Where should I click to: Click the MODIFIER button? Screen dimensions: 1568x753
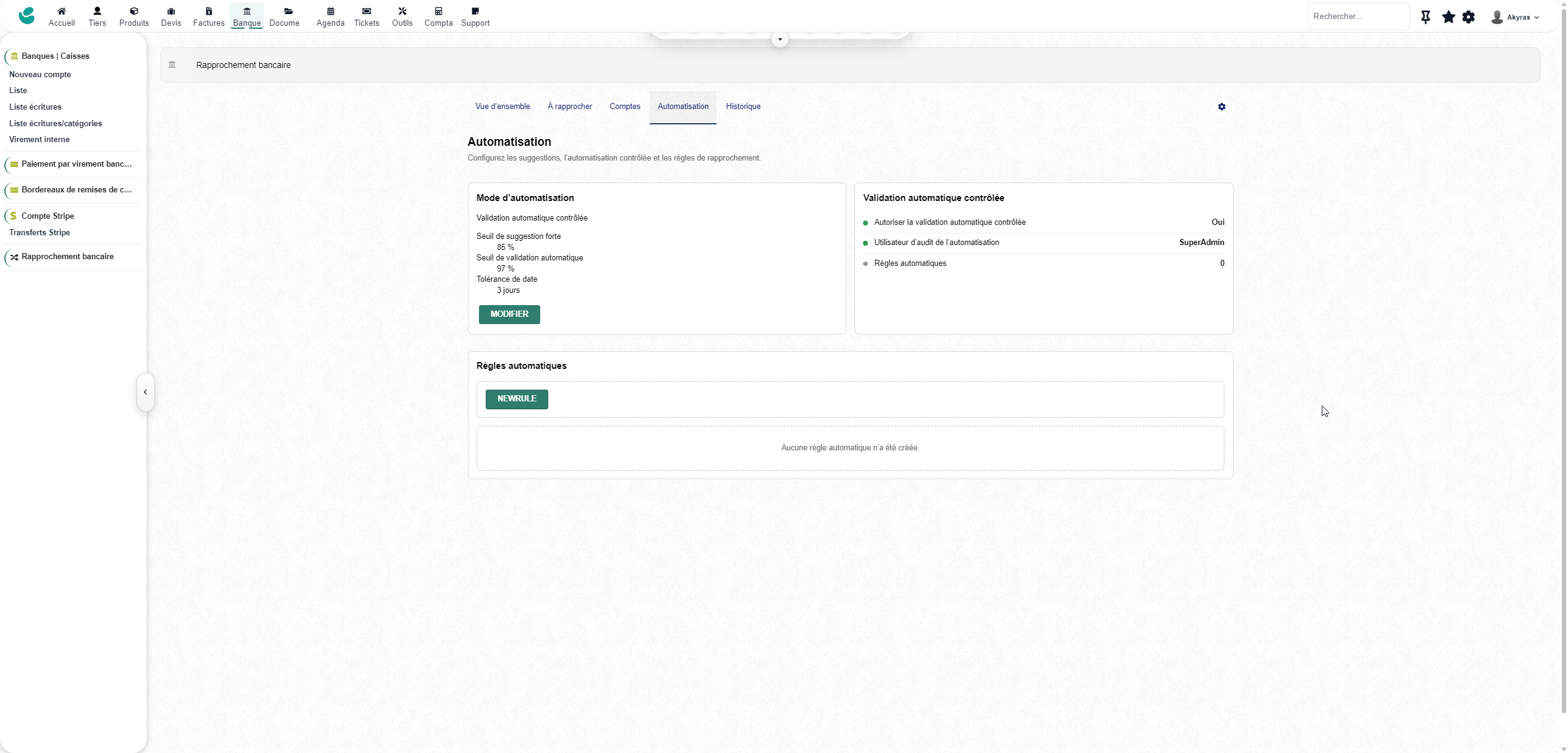coord(509,314)
